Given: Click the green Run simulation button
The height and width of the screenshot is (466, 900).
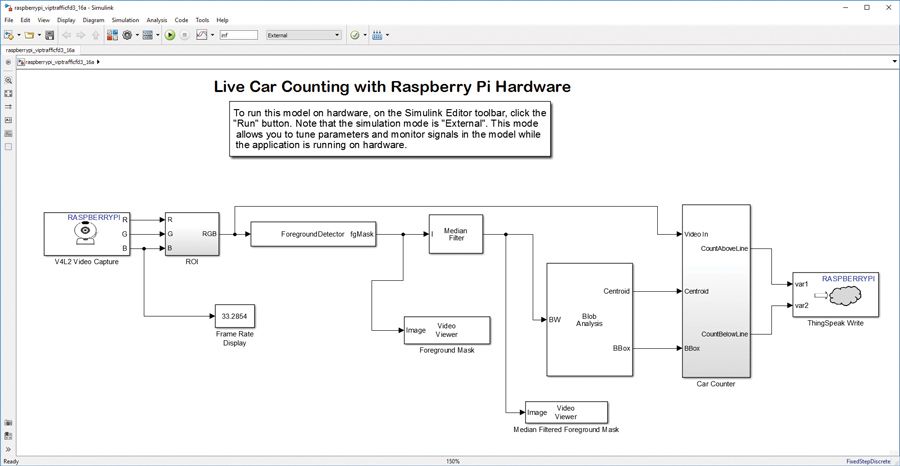Looking at the screenshot, I should pyautogui.click(x=171, y=35).
